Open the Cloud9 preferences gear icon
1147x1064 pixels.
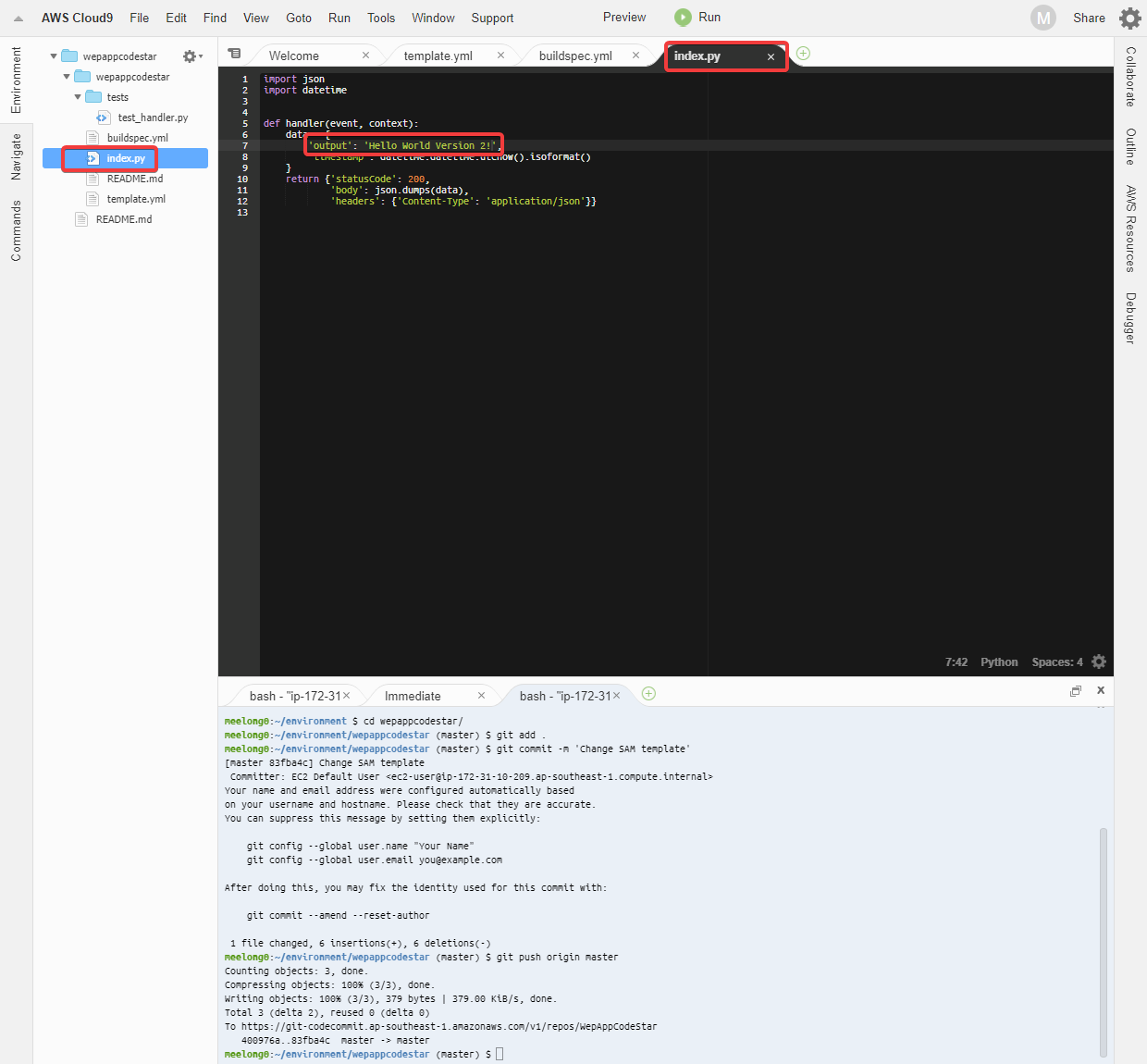coord(1129,19)
